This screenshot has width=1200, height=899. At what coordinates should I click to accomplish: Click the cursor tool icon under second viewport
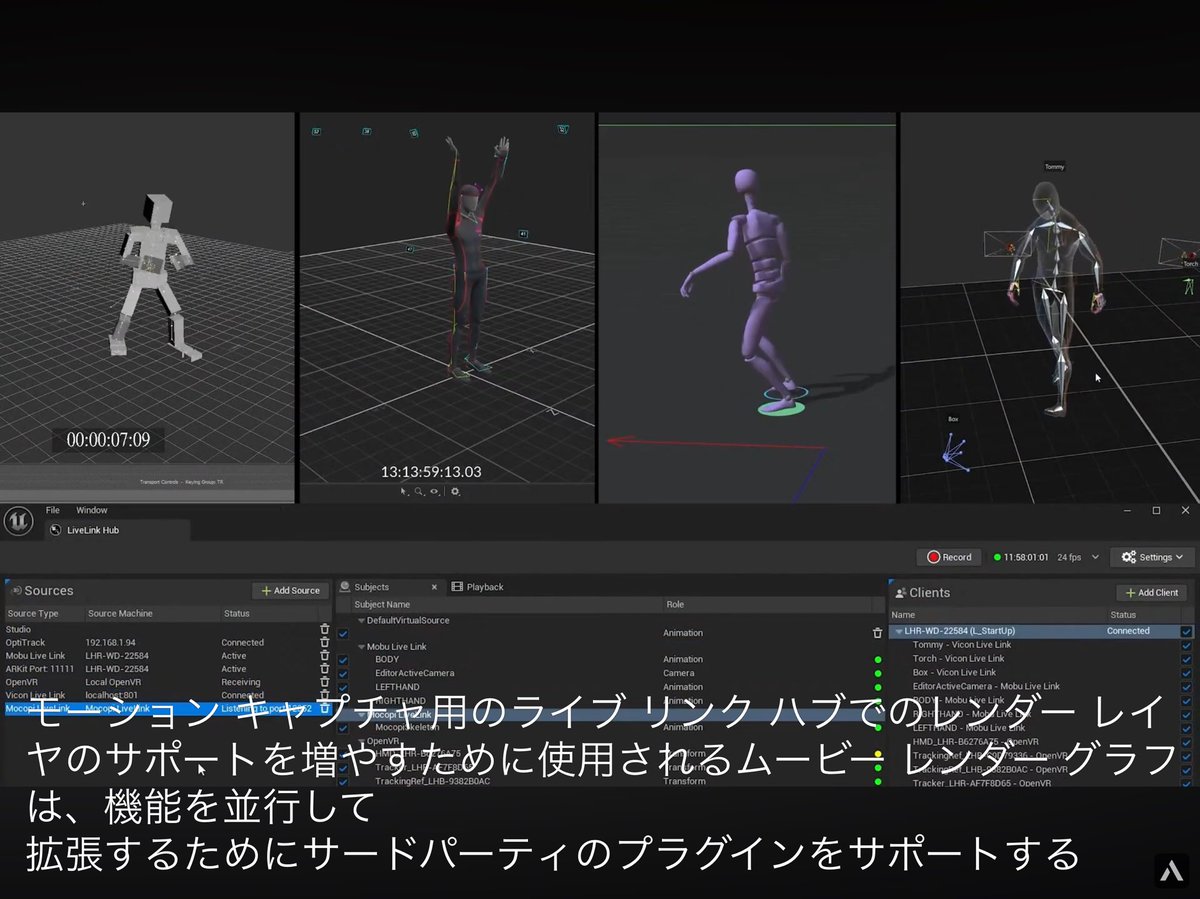tap(404, 491)
